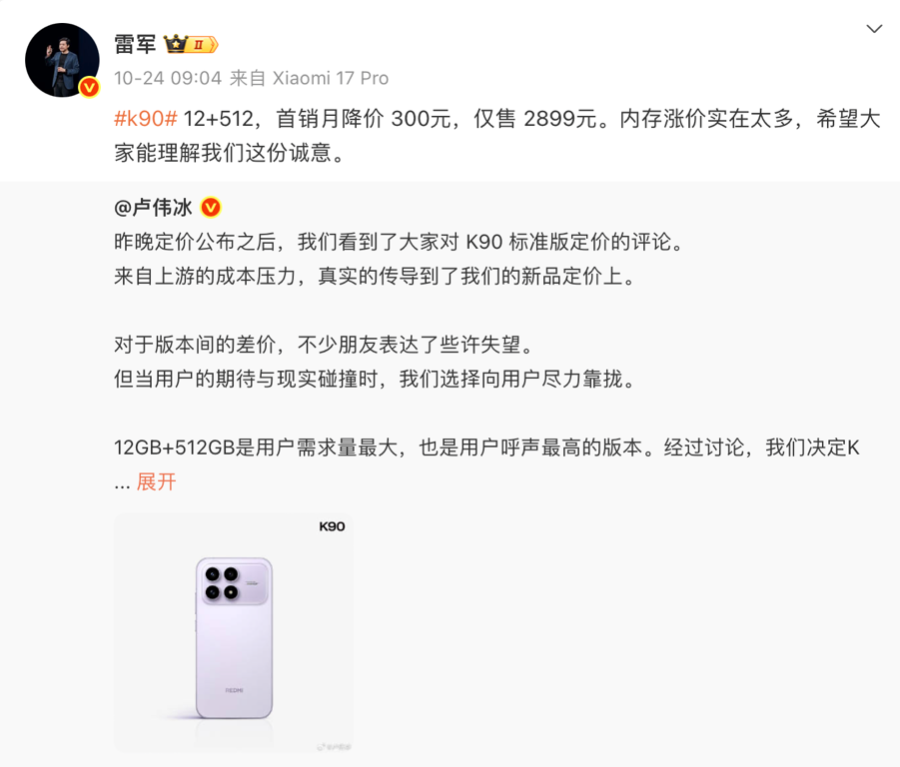Screen dimensions: 900x767
Task: Open the #k90# hashtag topic
Action: [146, 119]
